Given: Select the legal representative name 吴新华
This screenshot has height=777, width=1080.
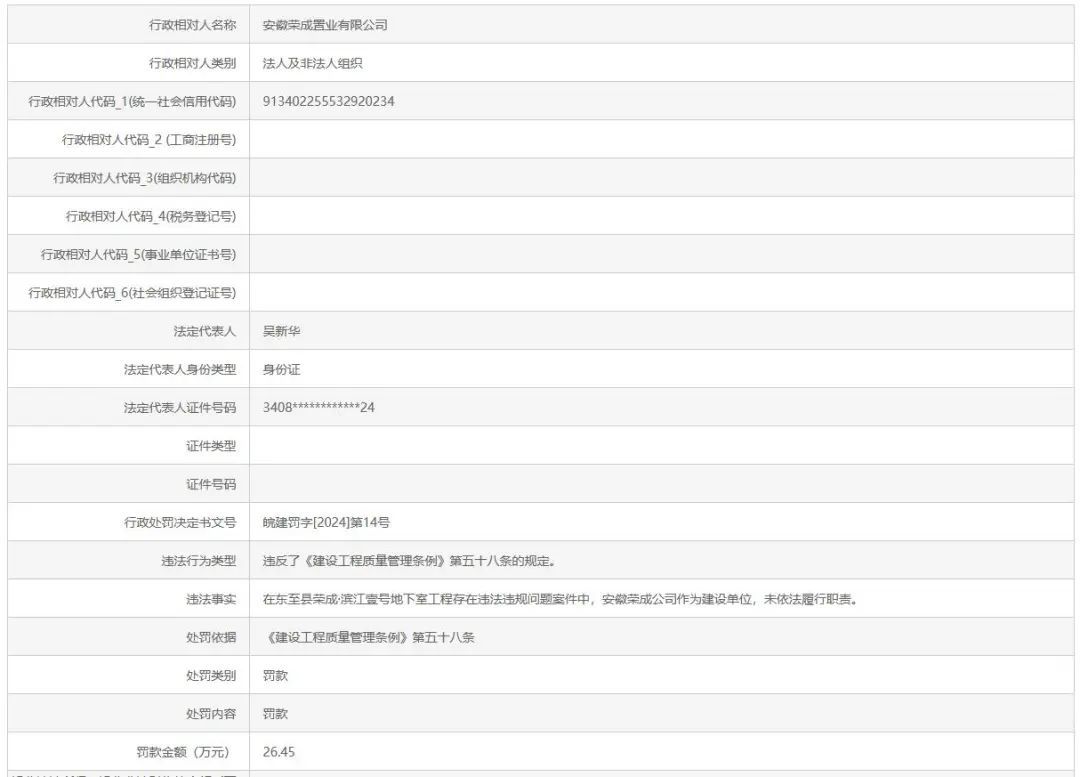Looking at the screenshot, I should click(281, 331).
